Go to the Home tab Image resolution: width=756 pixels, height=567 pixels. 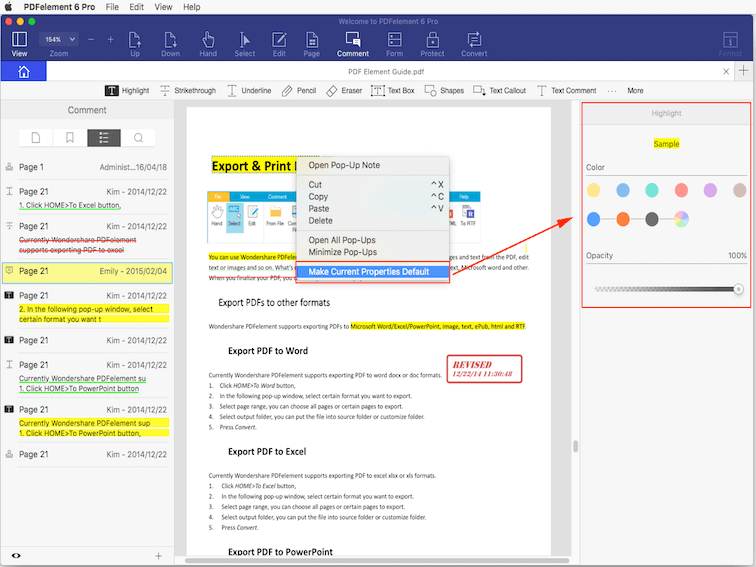pyautogui.click(x=24, y=71)
